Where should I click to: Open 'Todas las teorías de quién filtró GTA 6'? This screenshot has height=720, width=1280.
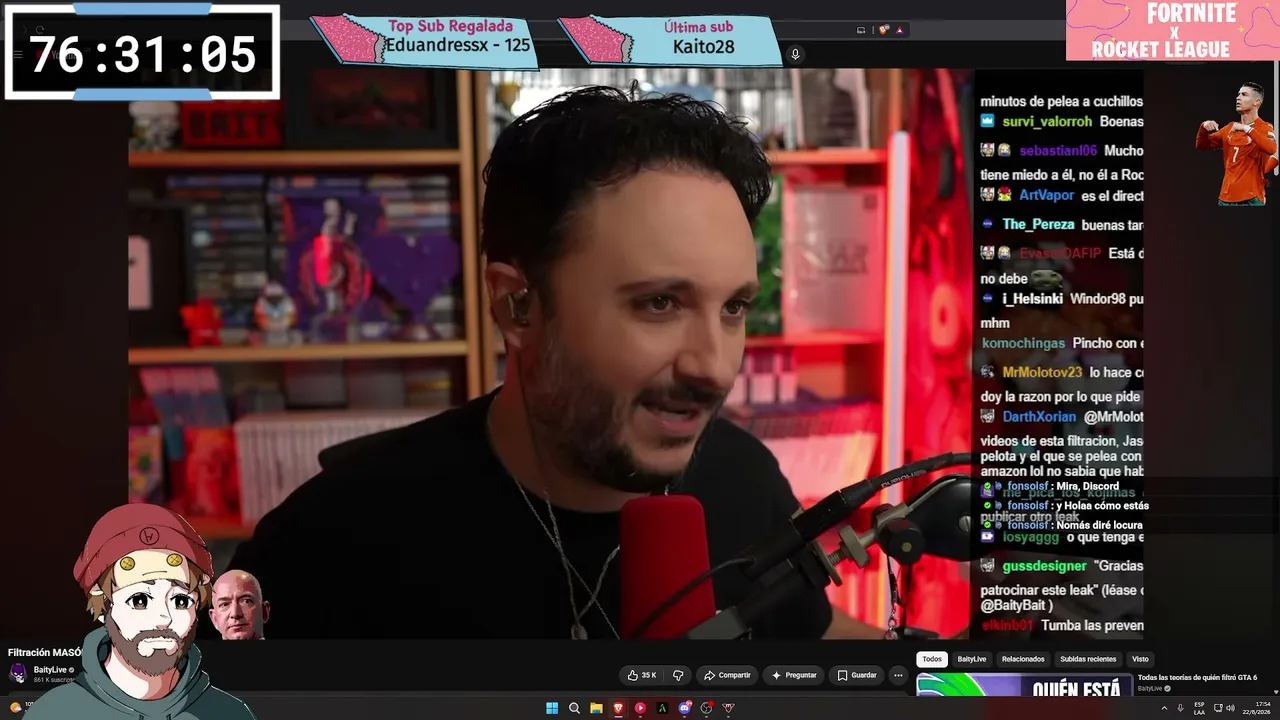click(x=1197, y=678)
